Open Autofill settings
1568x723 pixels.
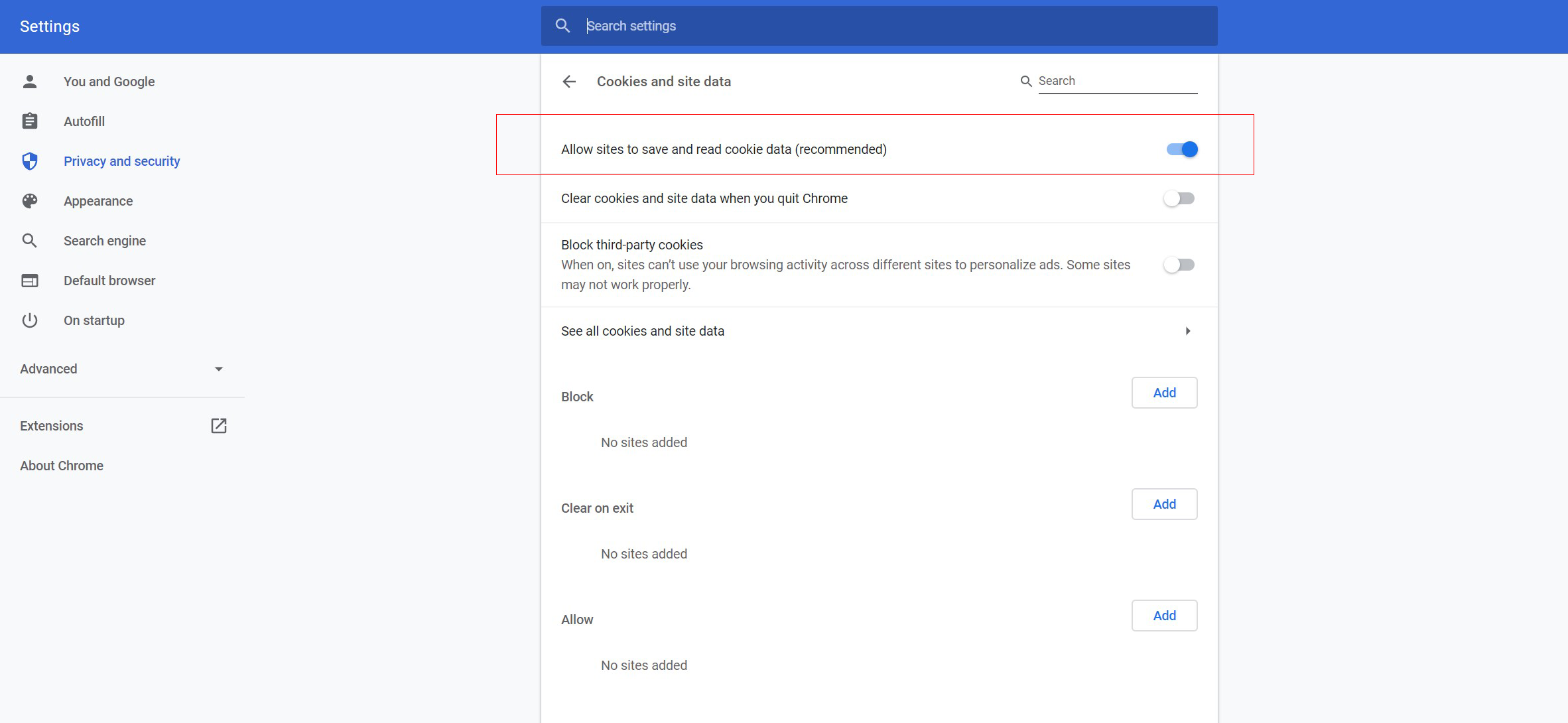[x=84, y=121]
